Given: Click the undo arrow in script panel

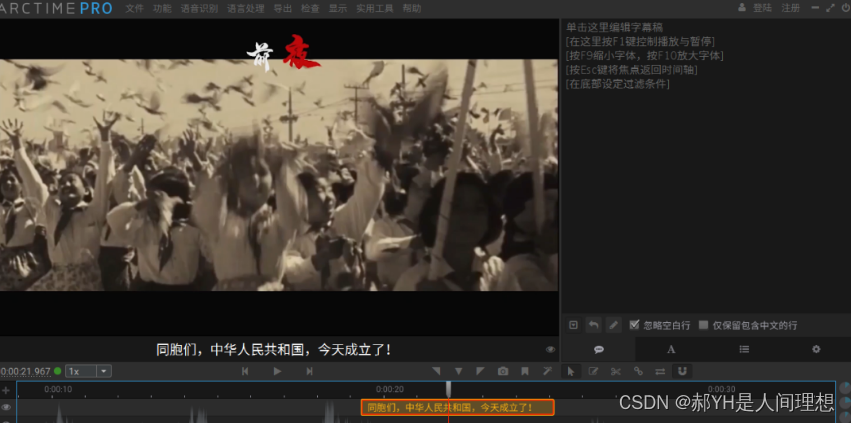Looking at the screenshot, I should 594,325.
